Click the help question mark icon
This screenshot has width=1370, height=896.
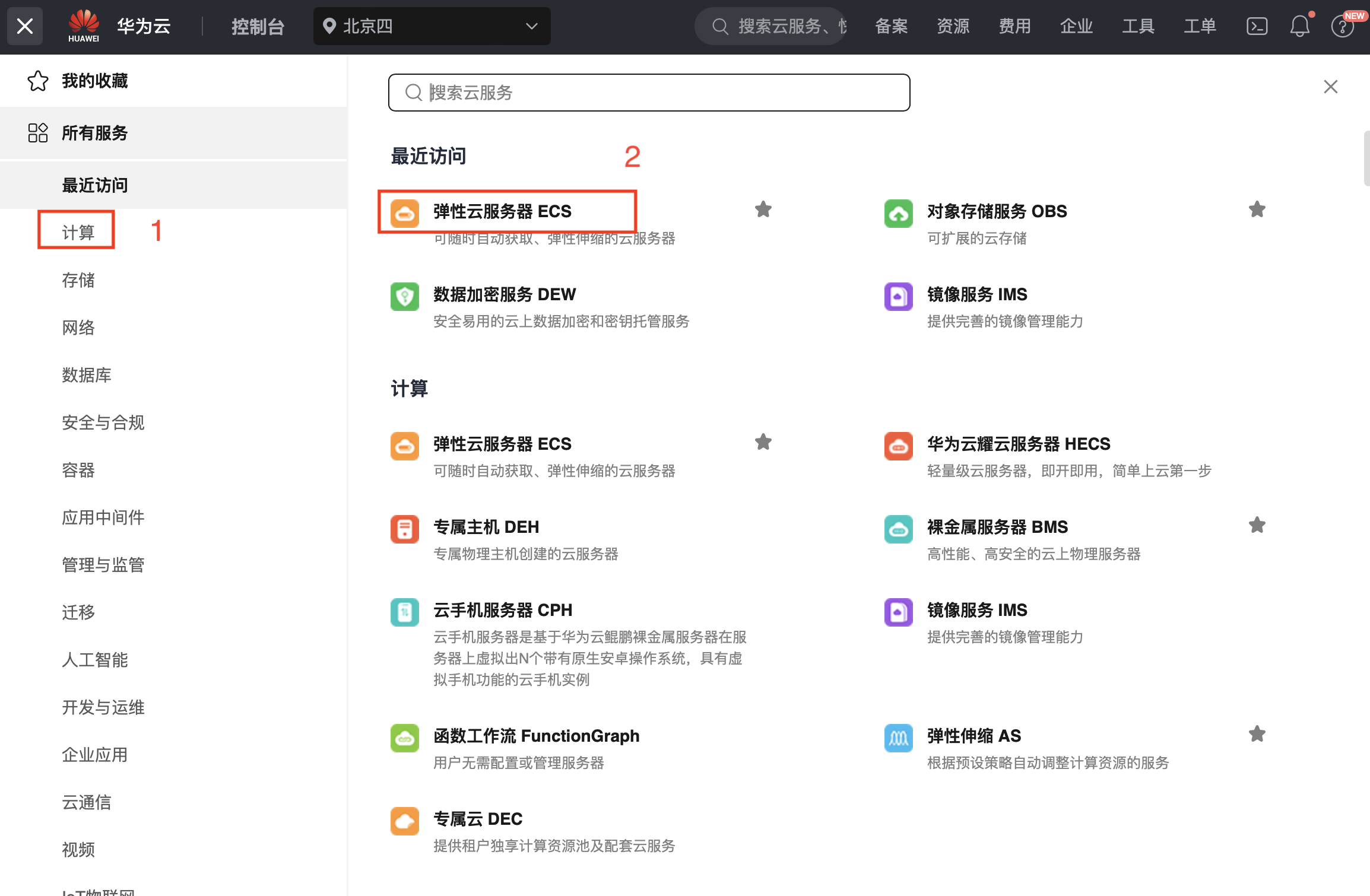click(1342, 27)
